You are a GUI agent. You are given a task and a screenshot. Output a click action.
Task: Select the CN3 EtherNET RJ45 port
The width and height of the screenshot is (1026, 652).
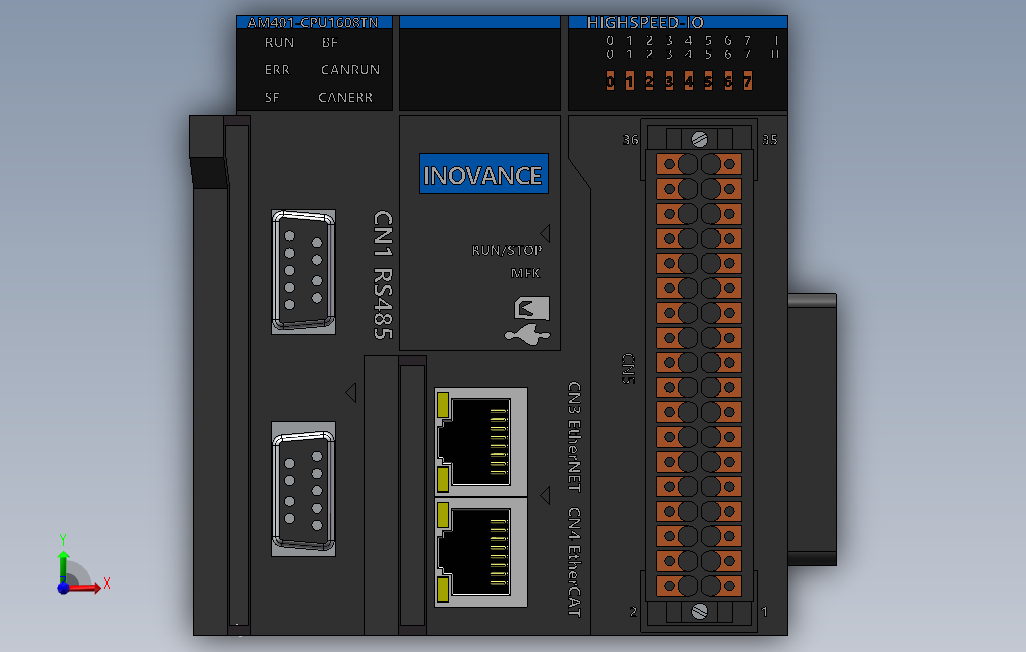480,440
